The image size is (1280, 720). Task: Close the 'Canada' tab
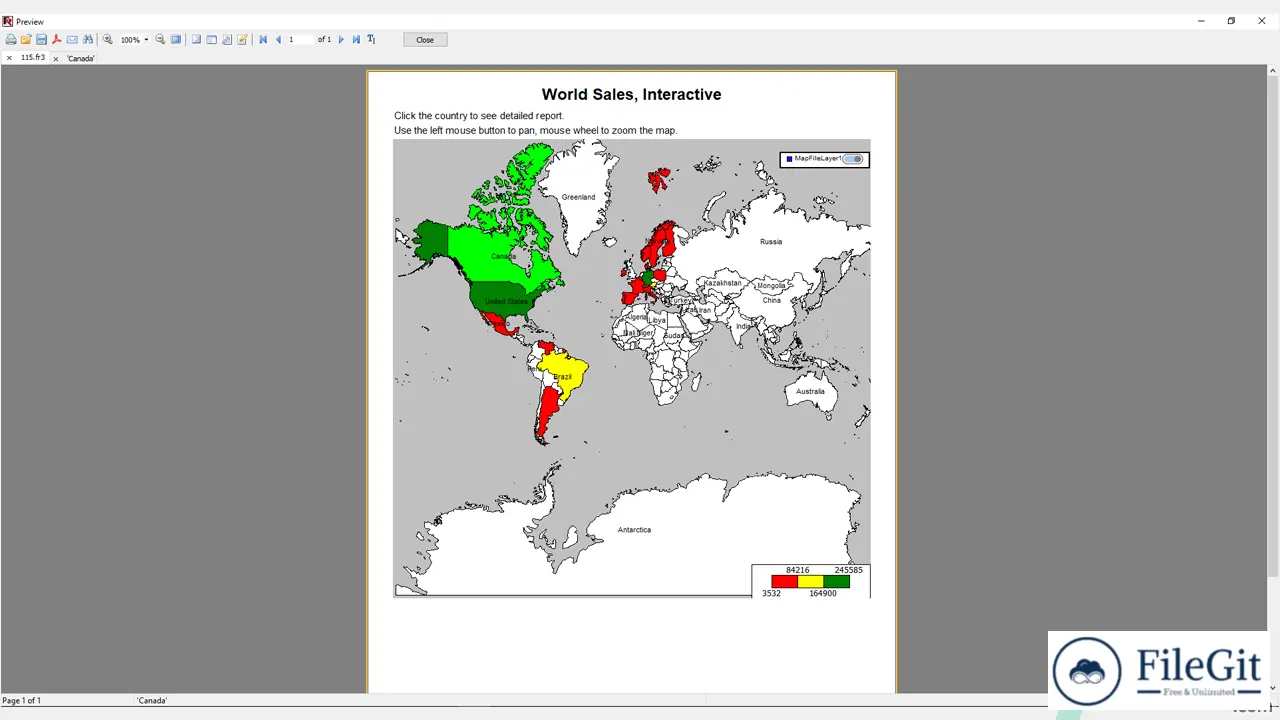[56, 58]
